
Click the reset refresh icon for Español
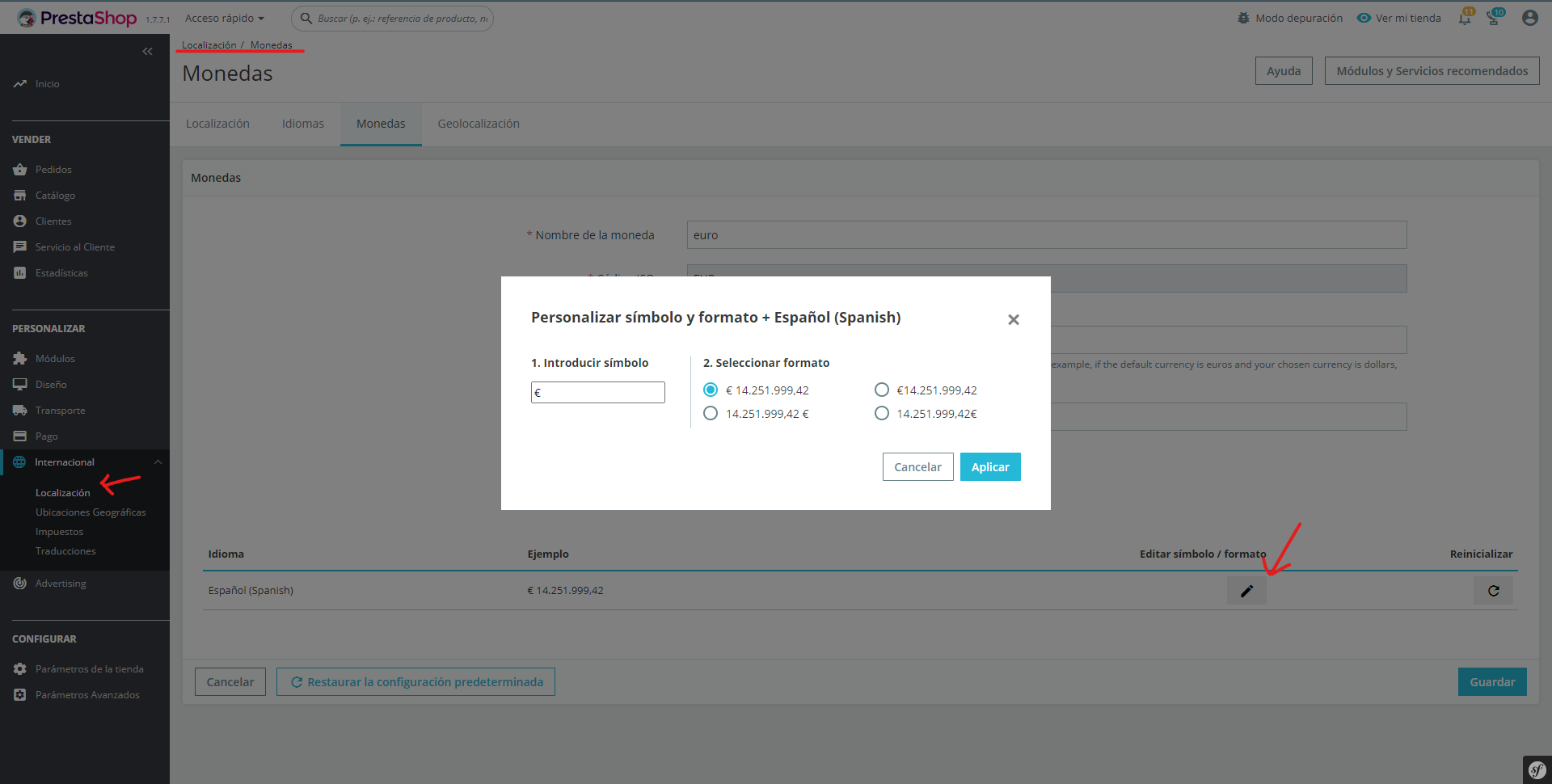pyautogui.click(x=1493, y=591)
